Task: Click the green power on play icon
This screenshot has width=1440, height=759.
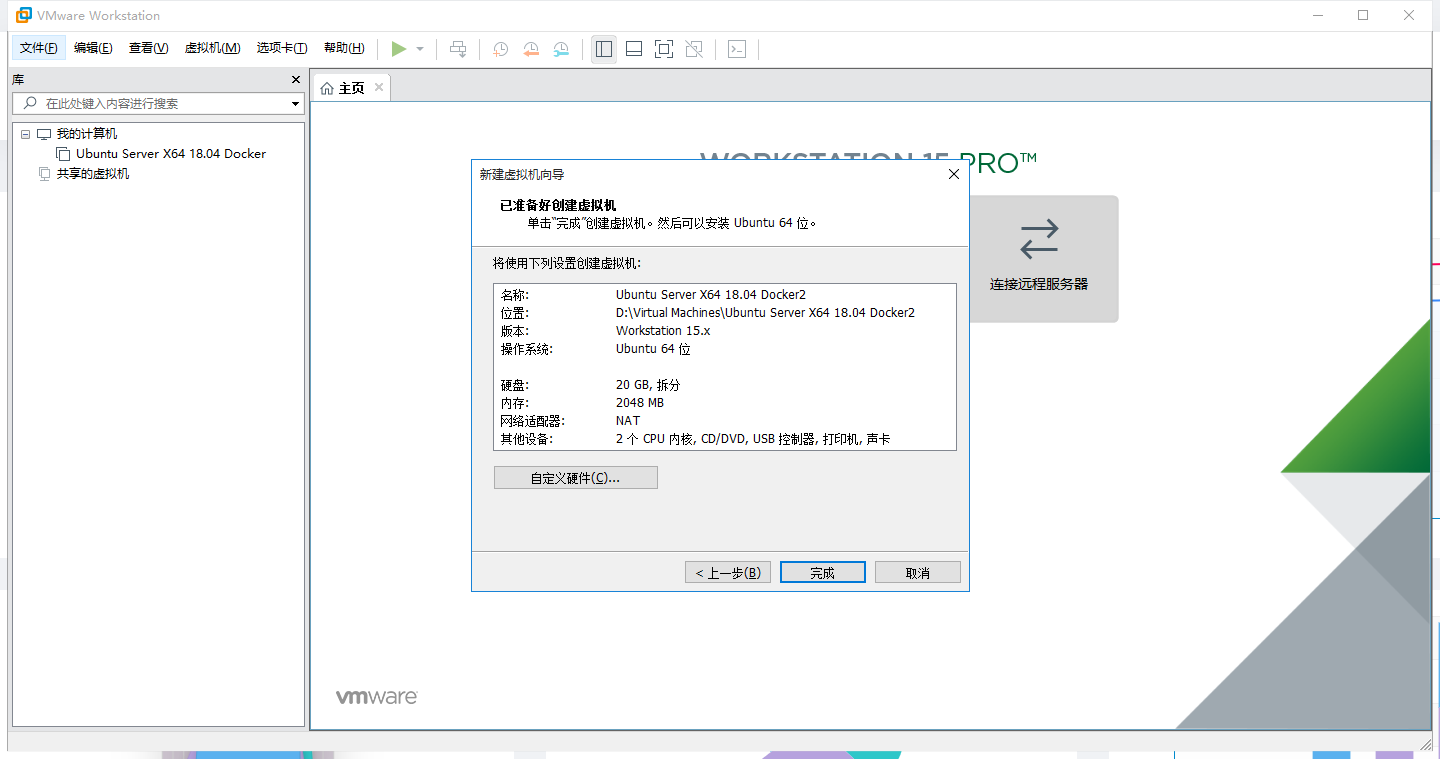Action: click(399, 49)
